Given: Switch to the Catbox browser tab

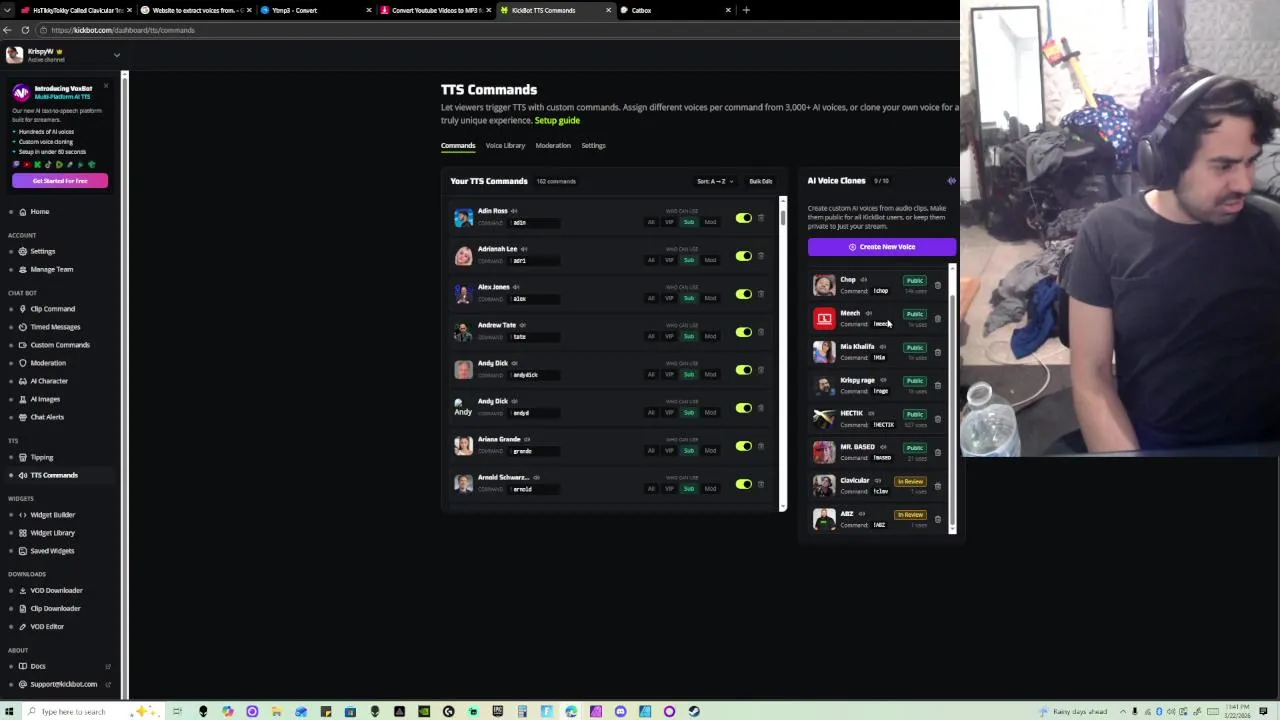Looking at the screenshot, I should tap(673, 10).
